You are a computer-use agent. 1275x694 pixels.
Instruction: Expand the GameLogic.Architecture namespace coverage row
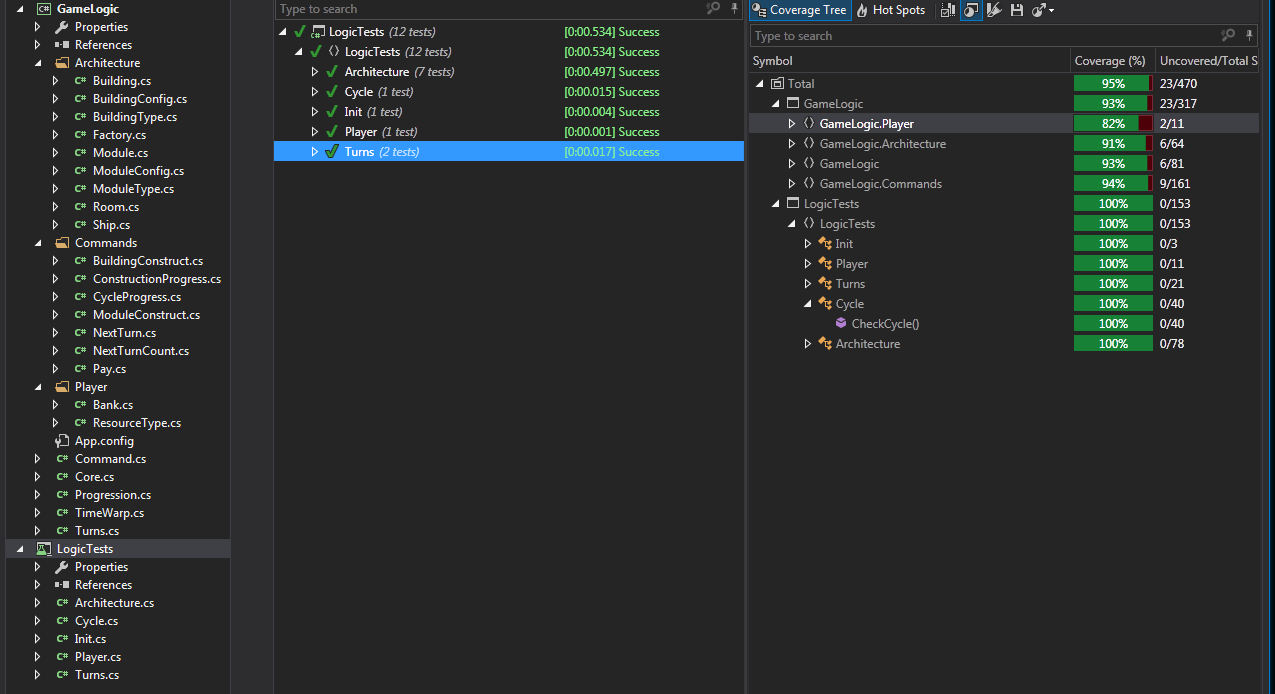point(791,144)
